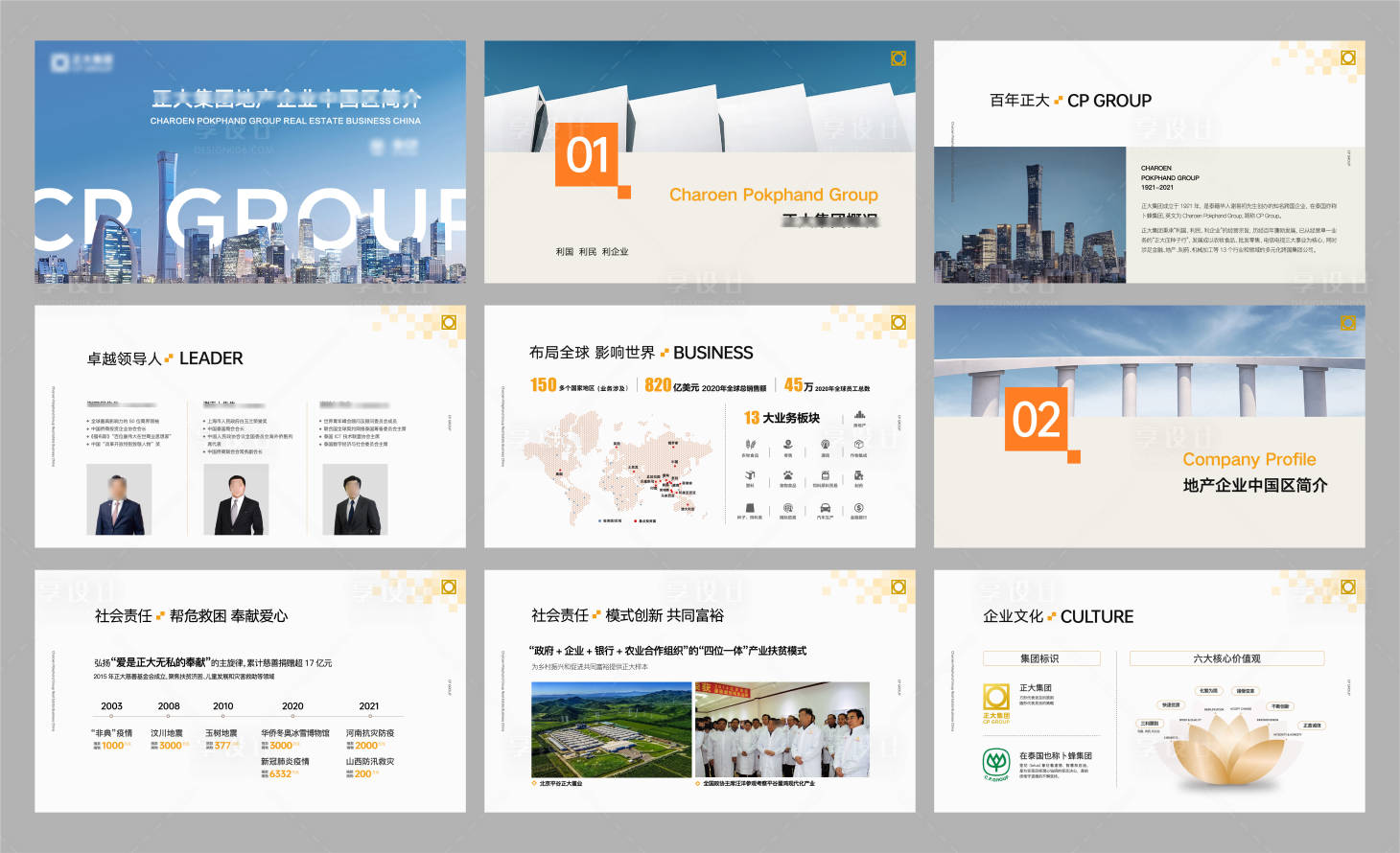Click the '150' countries statistic
The height and width of the screenshot is (853, 1400).
pyautogui.click(x=579, y=385)
